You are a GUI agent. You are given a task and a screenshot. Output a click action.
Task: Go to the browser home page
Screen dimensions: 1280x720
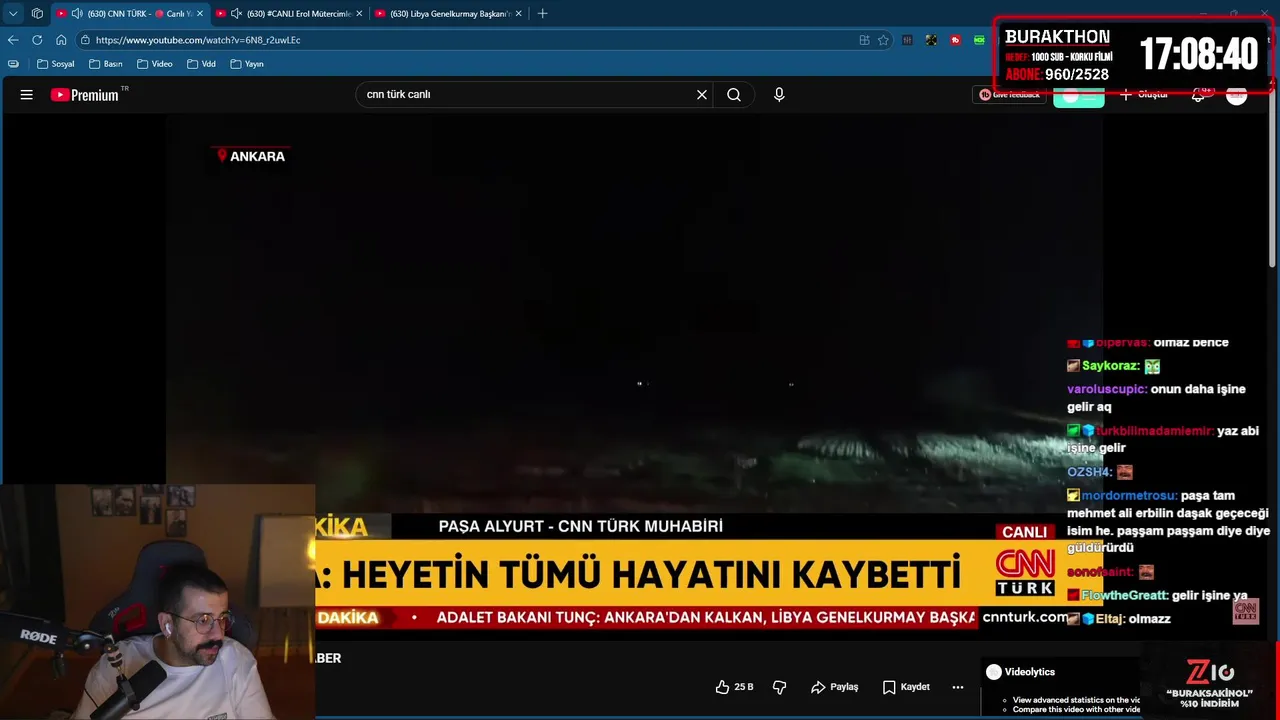click(61, 40)
